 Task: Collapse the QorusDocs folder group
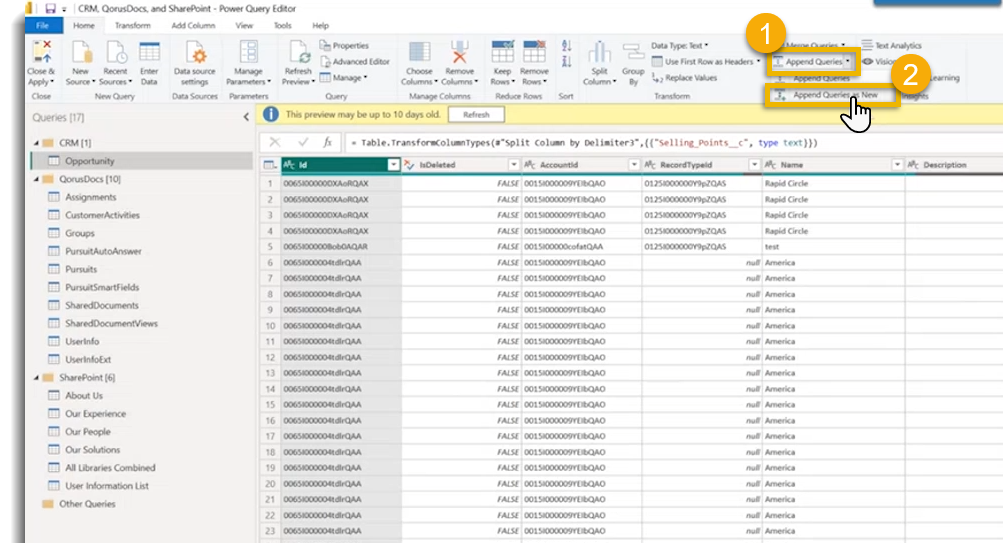tap(37, 179)
